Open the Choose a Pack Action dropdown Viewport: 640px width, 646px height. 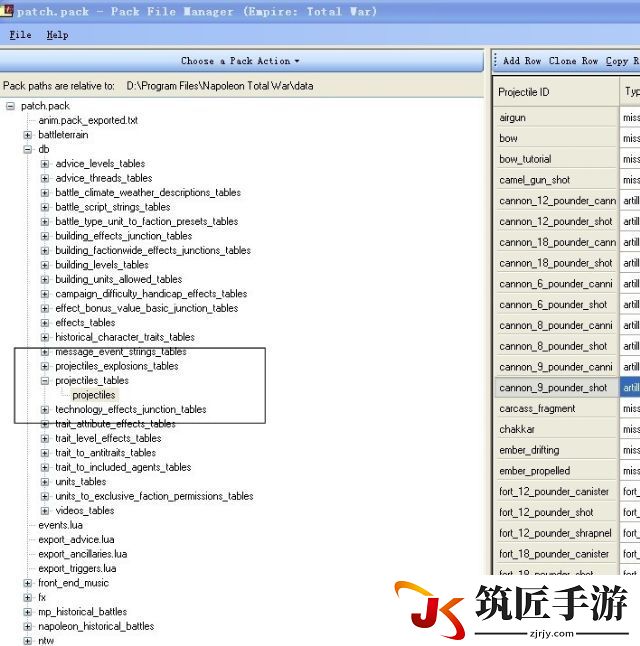240,61
